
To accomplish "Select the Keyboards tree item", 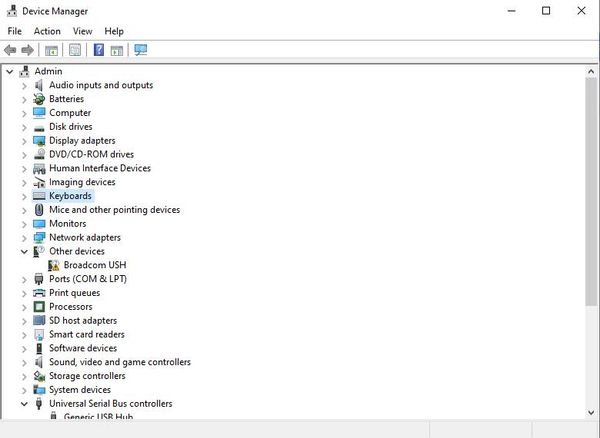I will (x=70, y=196).
